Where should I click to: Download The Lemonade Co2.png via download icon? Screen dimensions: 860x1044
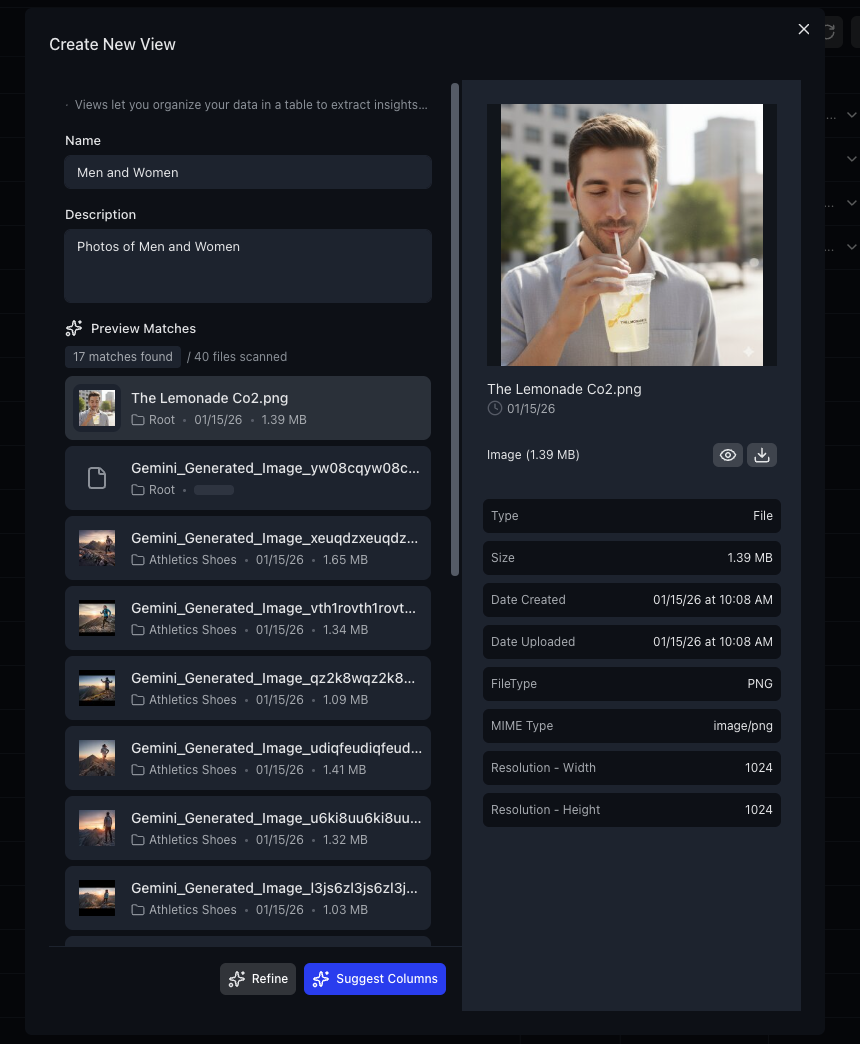coord(761,454)
